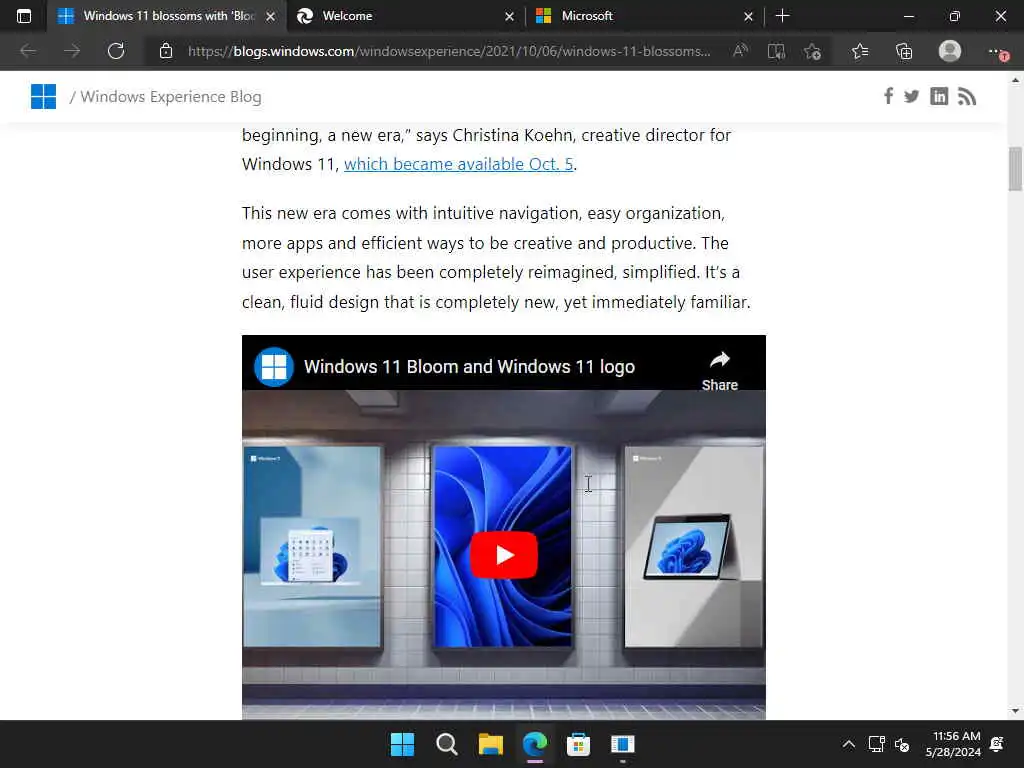
Task: View site information lock icon
Action: 166,51
